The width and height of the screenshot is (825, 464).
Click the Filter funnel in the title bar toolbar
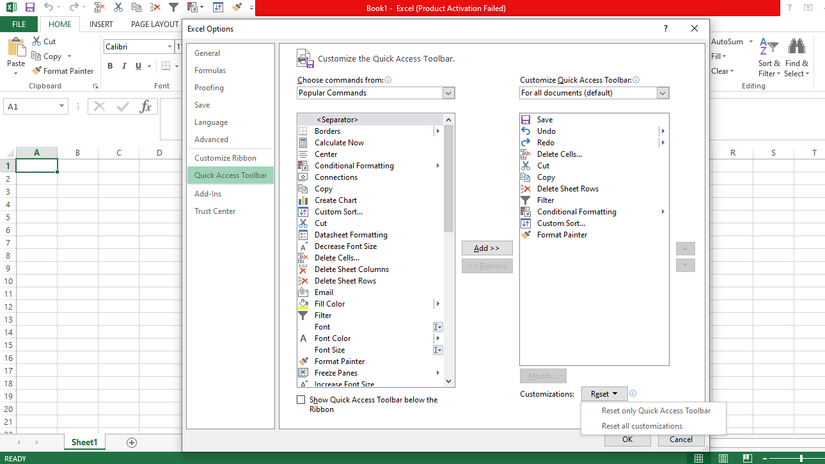[x=173, y=7]
